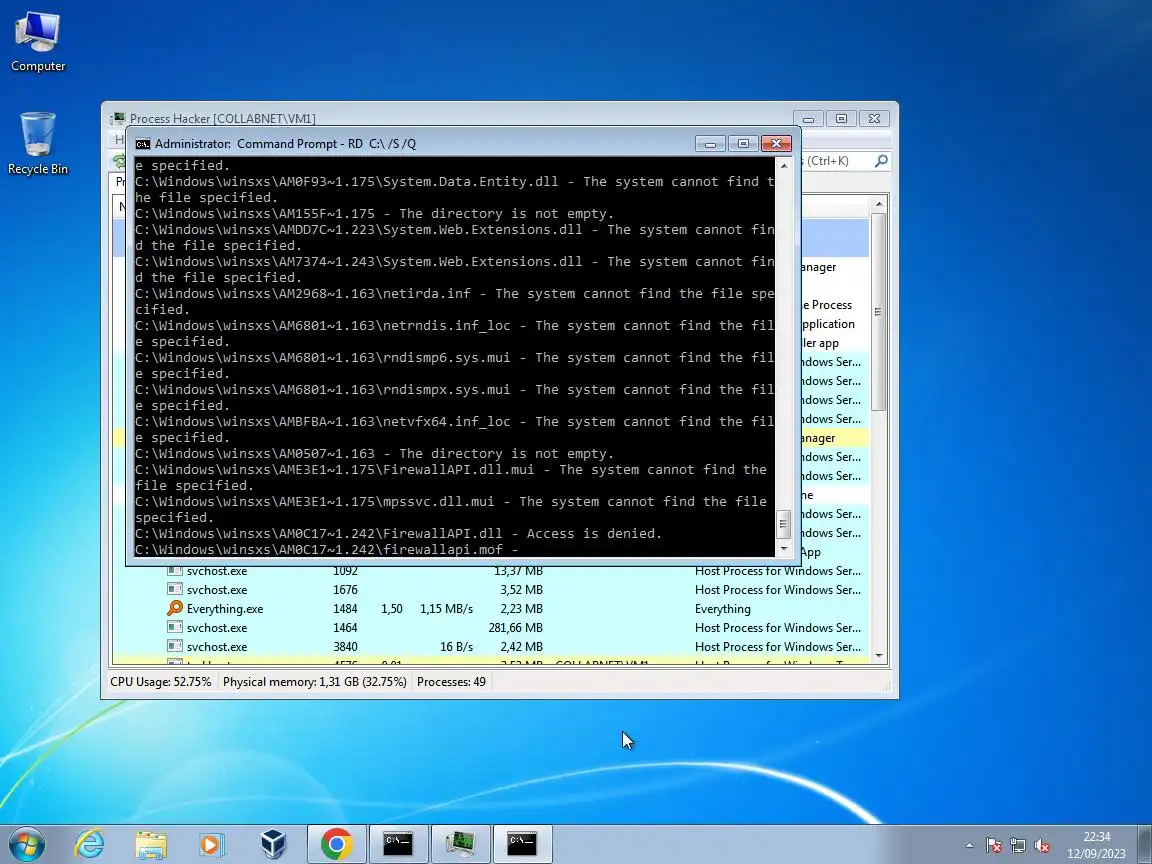Click the 1,50 CPU value for Everything.exe

[x=392, y=608]
